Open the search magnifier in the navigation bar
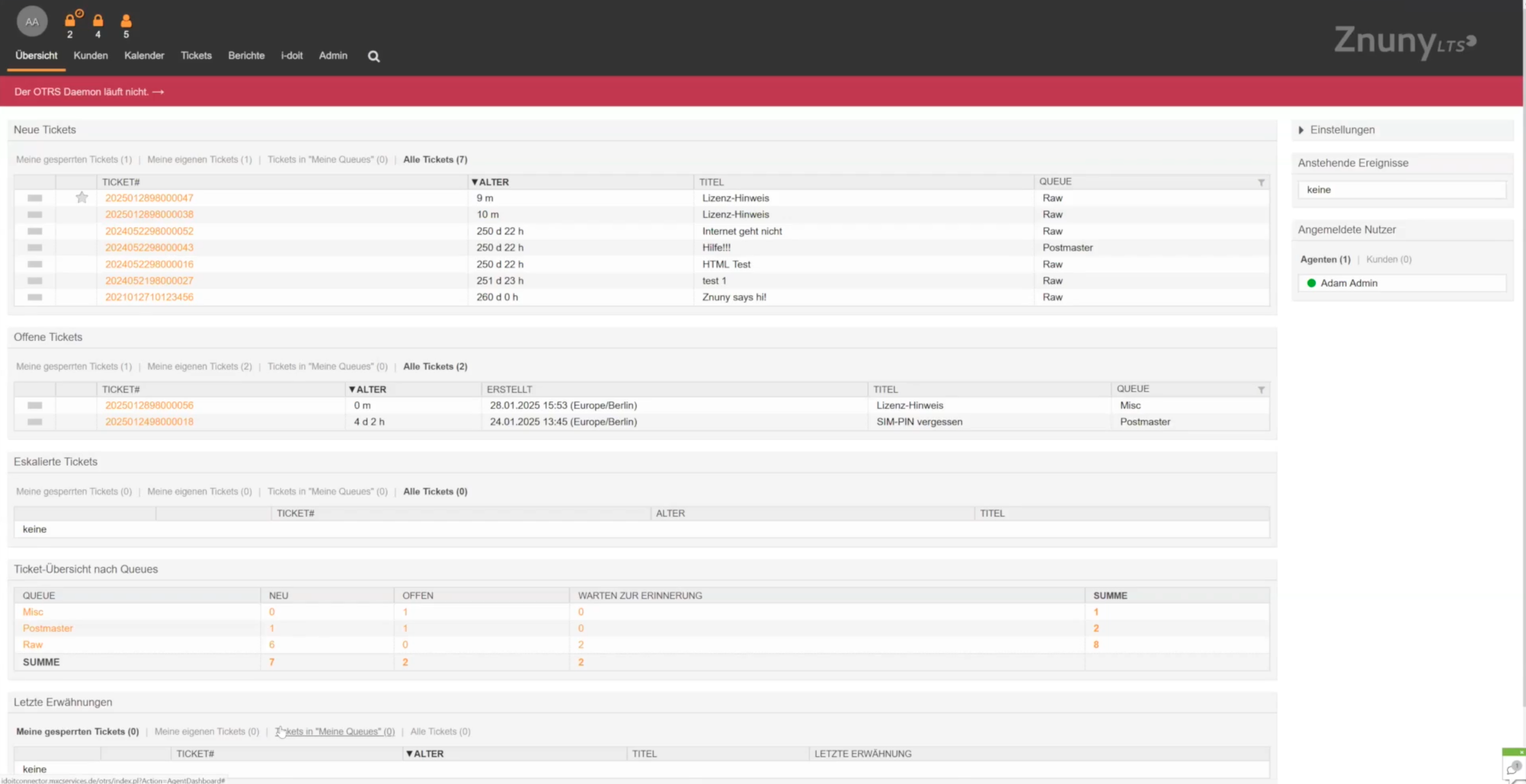1526x784 pixels. (373, 56)
